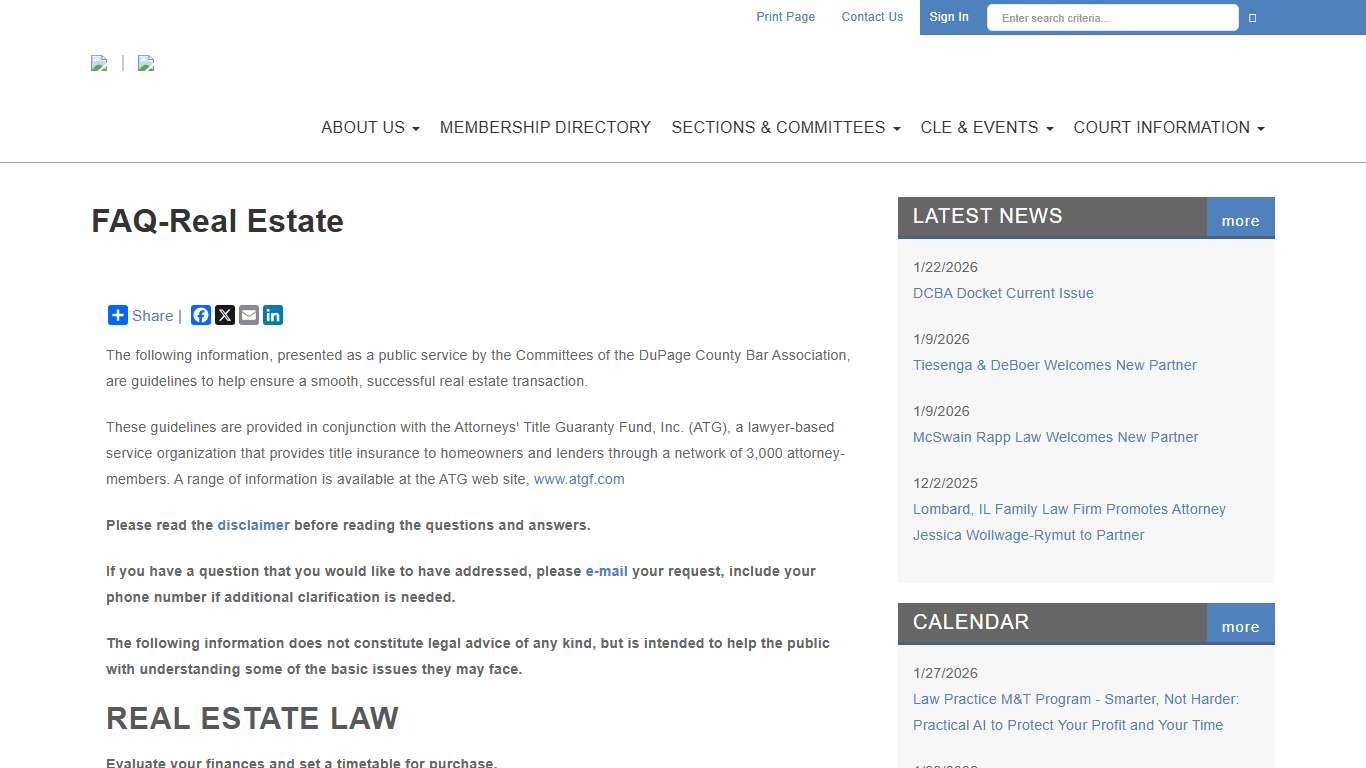The width and height of the screenshot is (1366, 768).
Task: Click Print Page in the top bar
Action: pos(785,17)
